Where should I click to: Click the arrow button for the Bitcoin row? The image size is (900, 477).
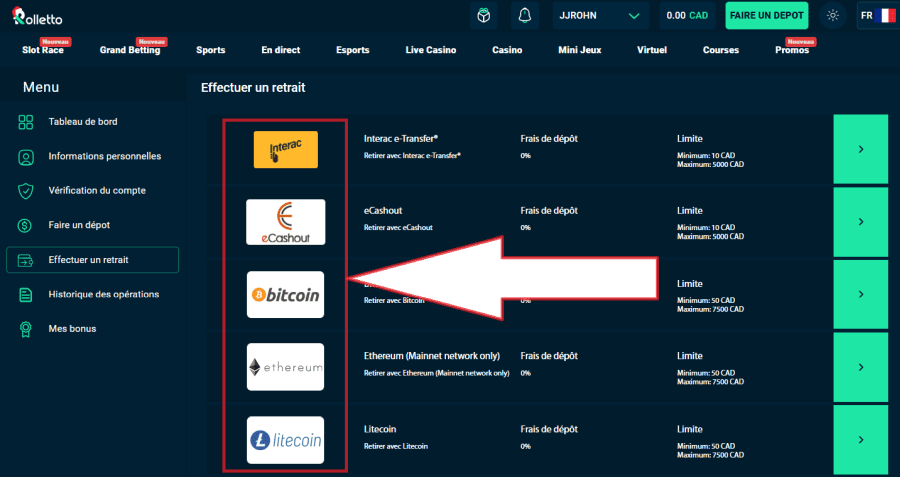pyautogui.click(x=860, y=294)
